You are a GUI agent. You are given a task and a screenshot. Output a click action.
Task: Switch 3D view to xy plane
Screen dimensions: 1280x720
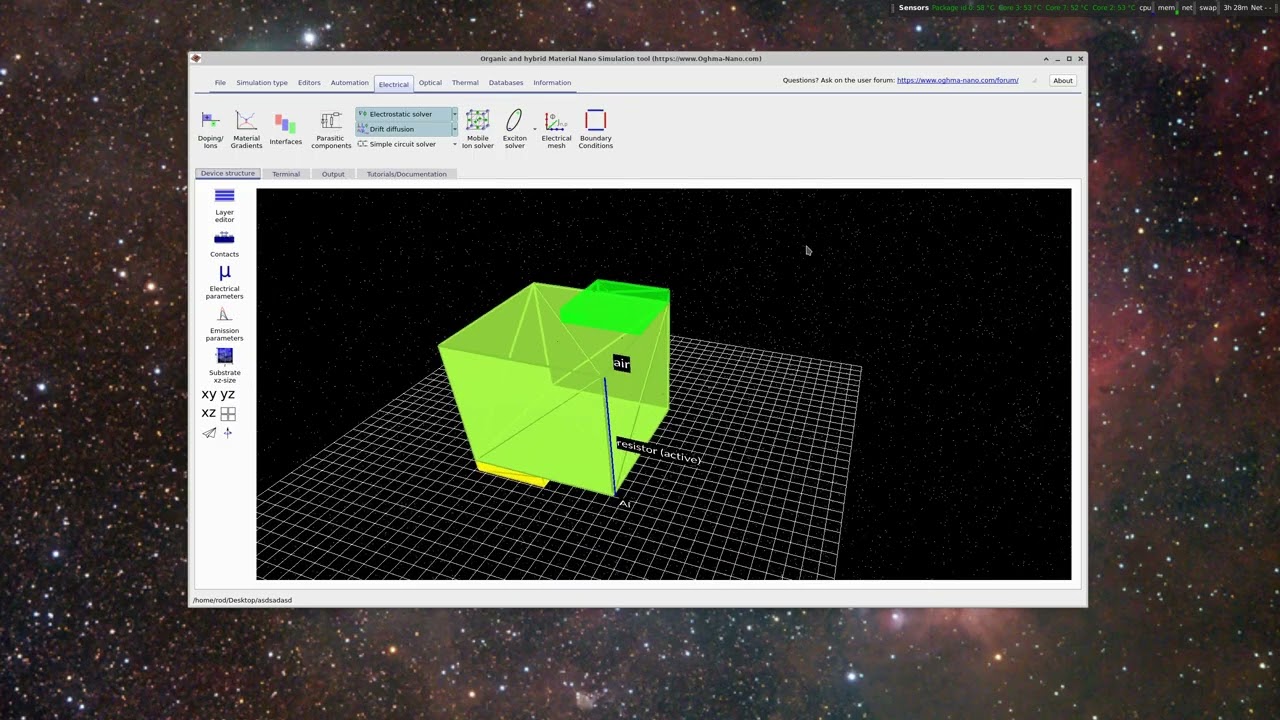tap(209, 395)
